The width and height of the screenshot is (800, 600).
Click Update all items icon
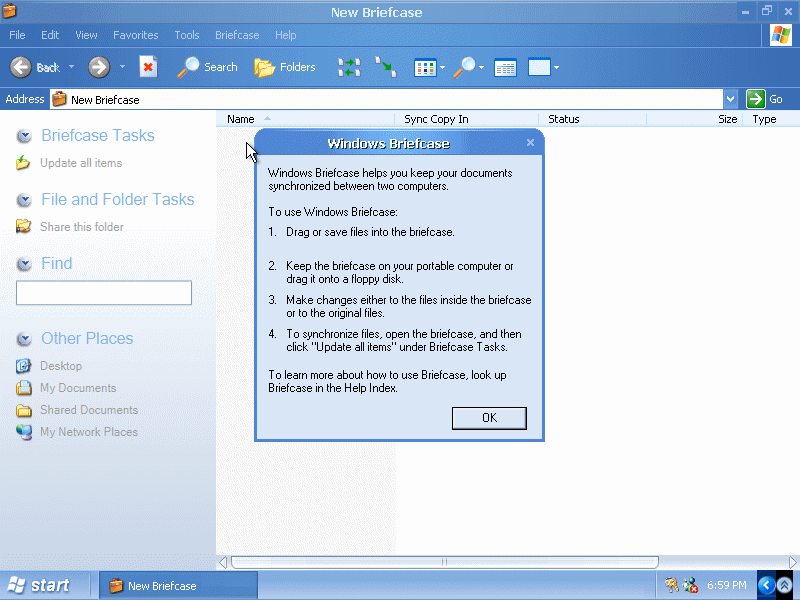tap(23, 163)
